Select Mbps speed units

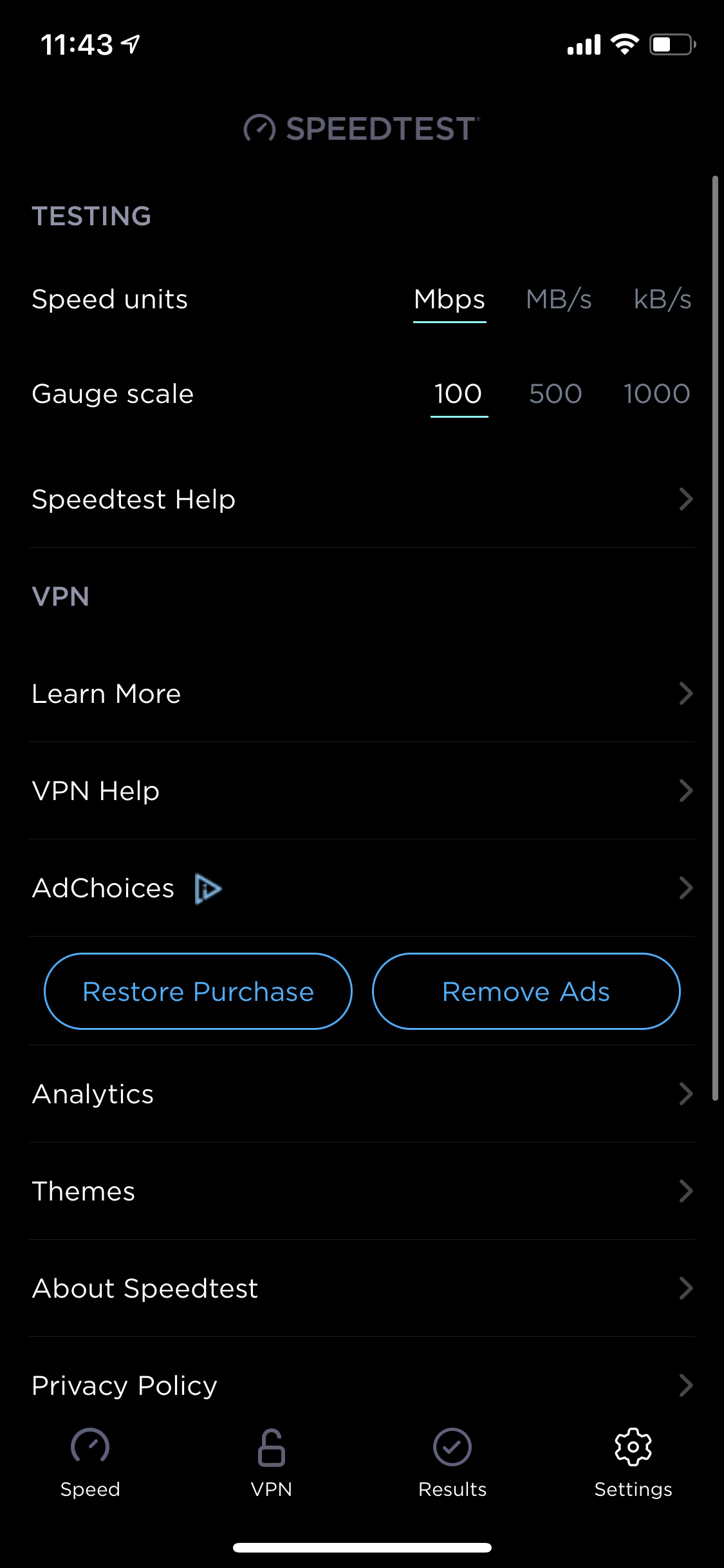[x=449, y=299]
